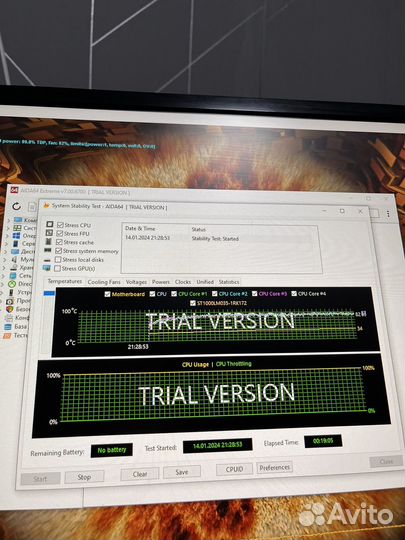Click the database icon beside База in tree

click(x=8, y=326)
